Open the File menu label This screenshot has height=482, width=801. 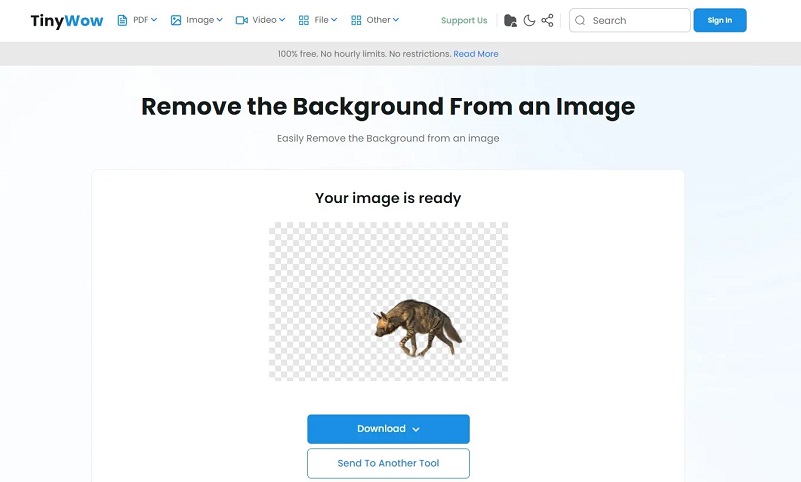pyautogui.click(x=321, y=20)
